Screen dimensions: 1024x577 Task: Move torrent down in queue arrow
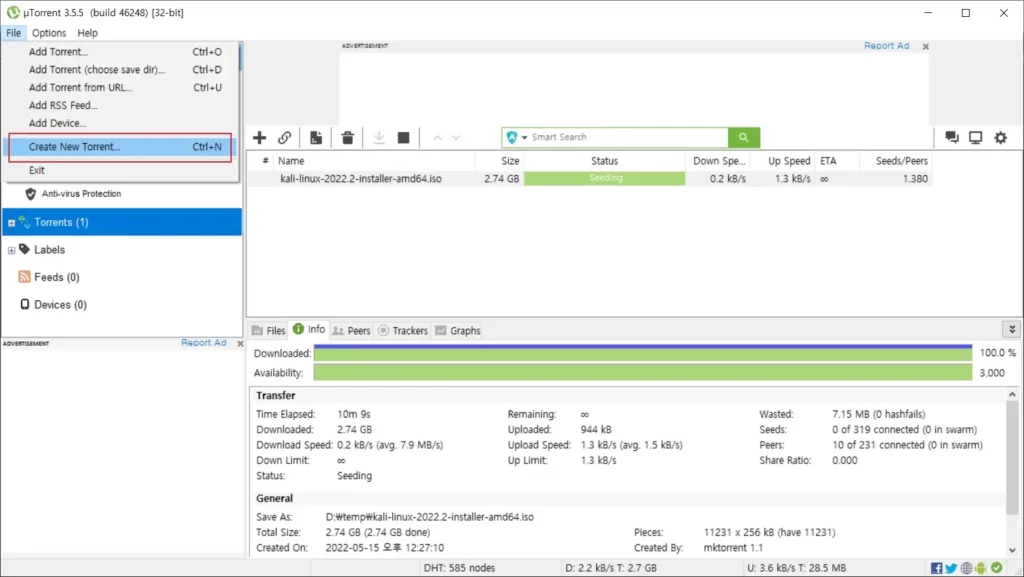tap(456, 138)
